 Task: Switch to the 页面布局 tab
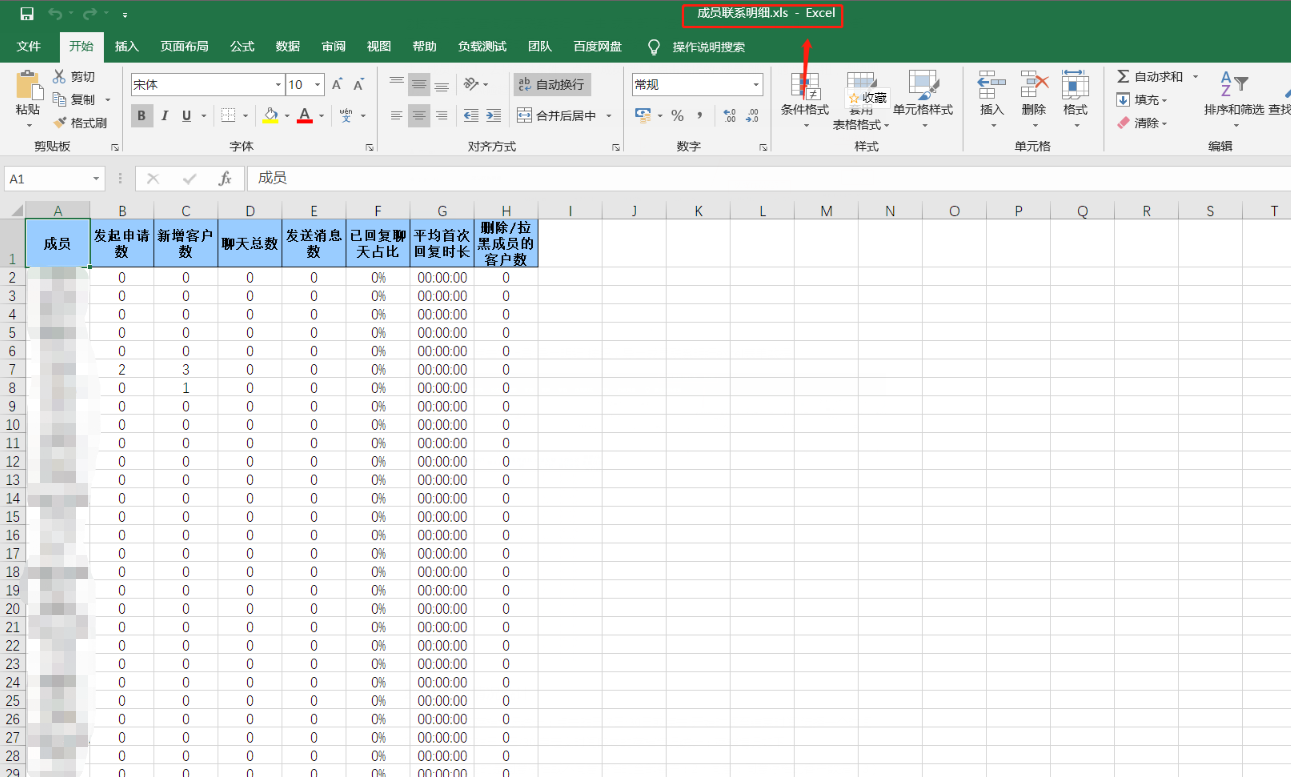[184, 46]
